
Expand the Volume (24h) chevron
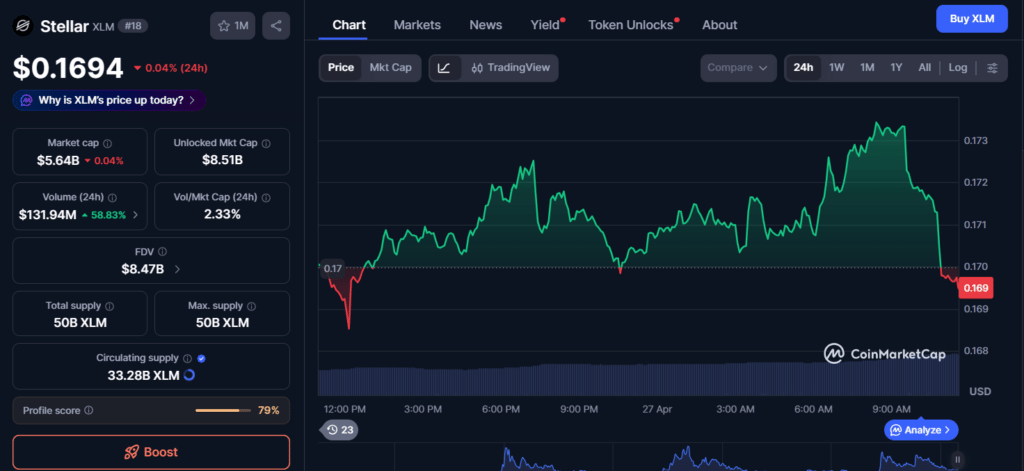point(135,214)
